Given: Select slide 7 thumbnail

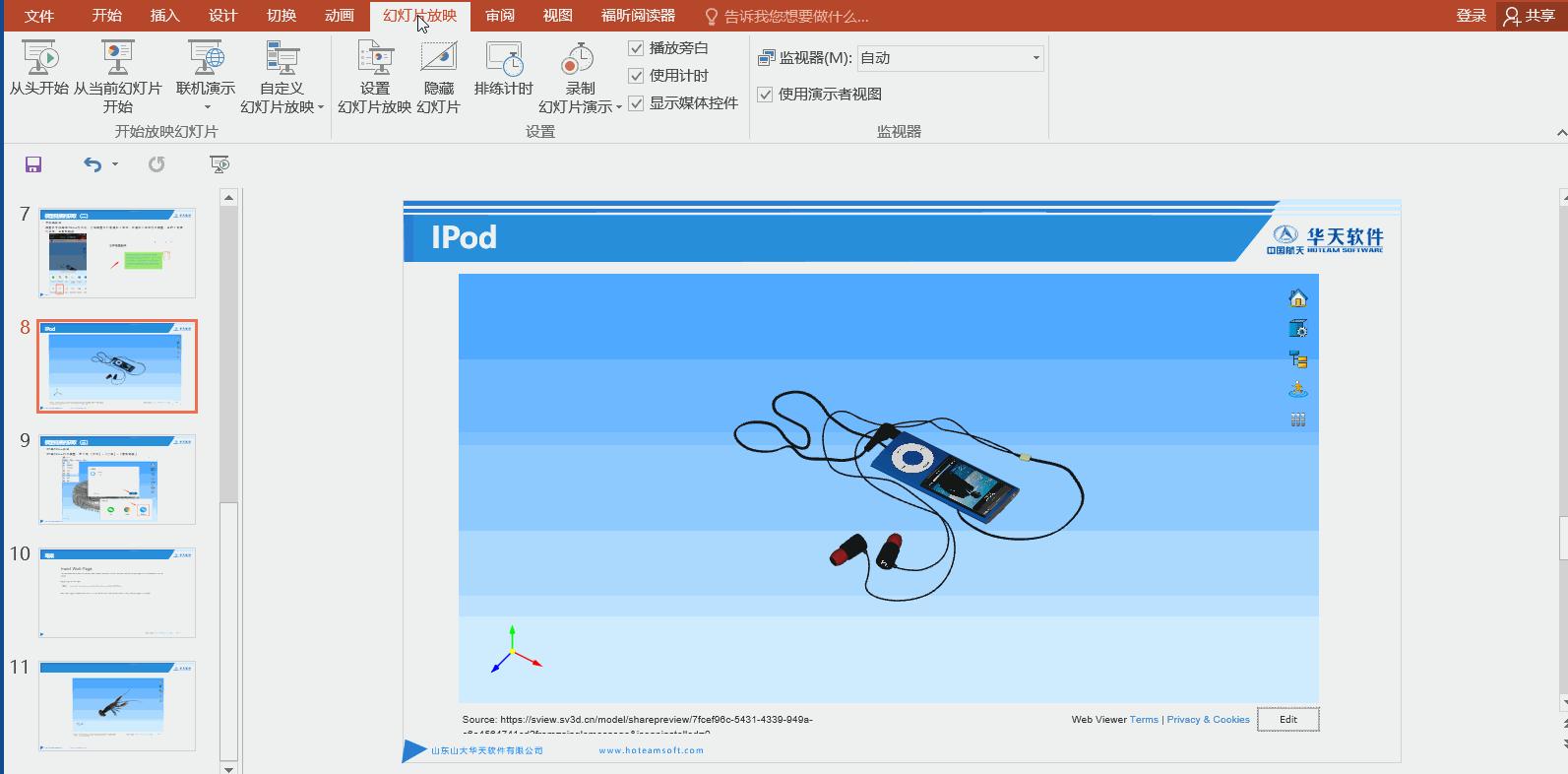Looking at the screenshot, I should pyautogui.click(x=117, y=253).
